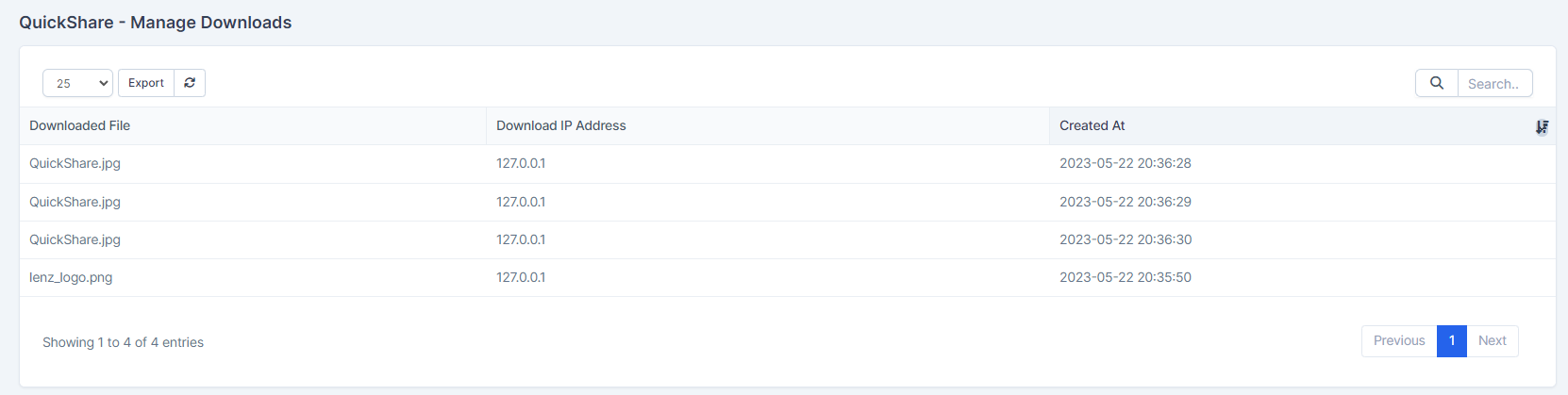The width and height of the screenshot is (1568, 395).
Task: Click the QuickShare - Manage Downloads heading
Action: coord(156,23)
